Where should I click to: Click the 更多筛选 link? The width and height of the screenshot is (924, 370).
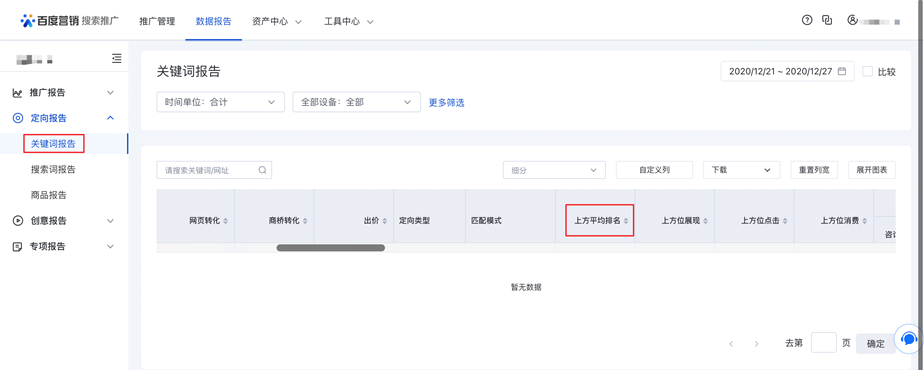(x=446, y=103)
